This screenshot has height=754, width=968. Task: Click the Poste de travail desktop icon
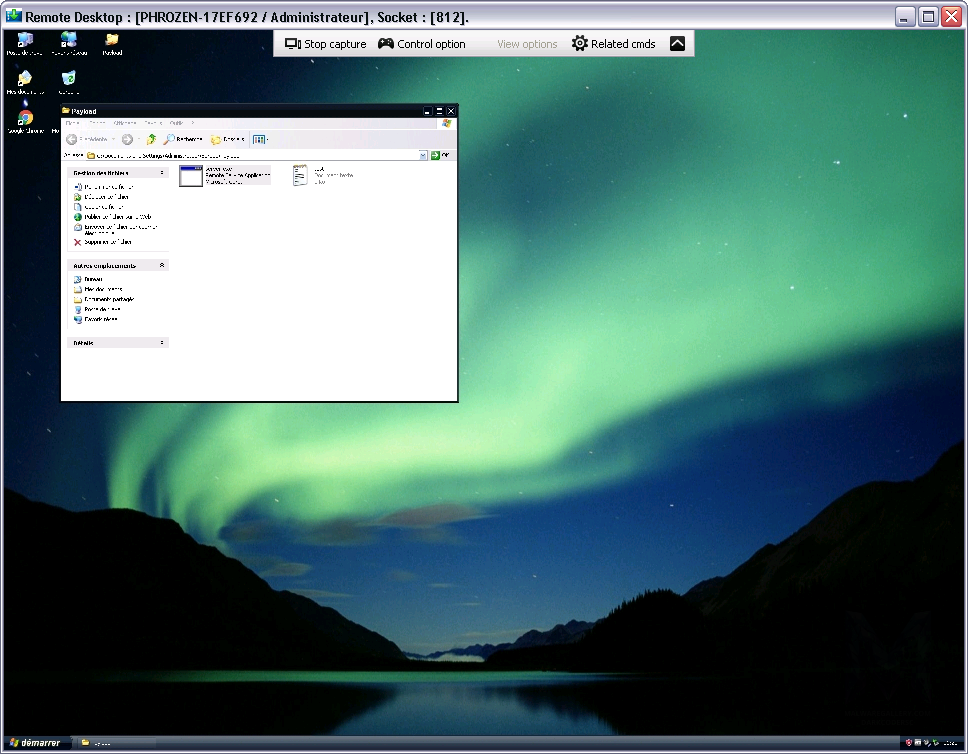[25, 41]
